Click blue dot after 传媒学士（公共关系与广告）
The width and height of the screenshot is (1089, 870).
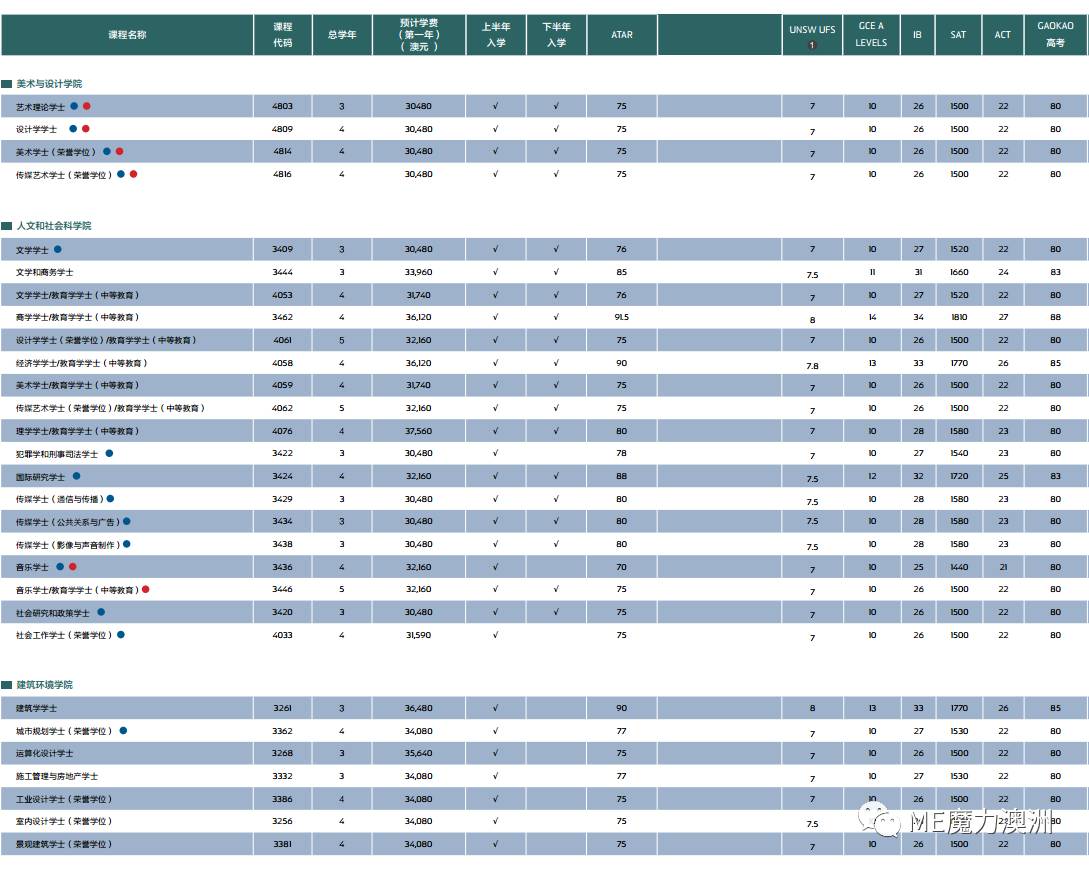coord(126,521)
